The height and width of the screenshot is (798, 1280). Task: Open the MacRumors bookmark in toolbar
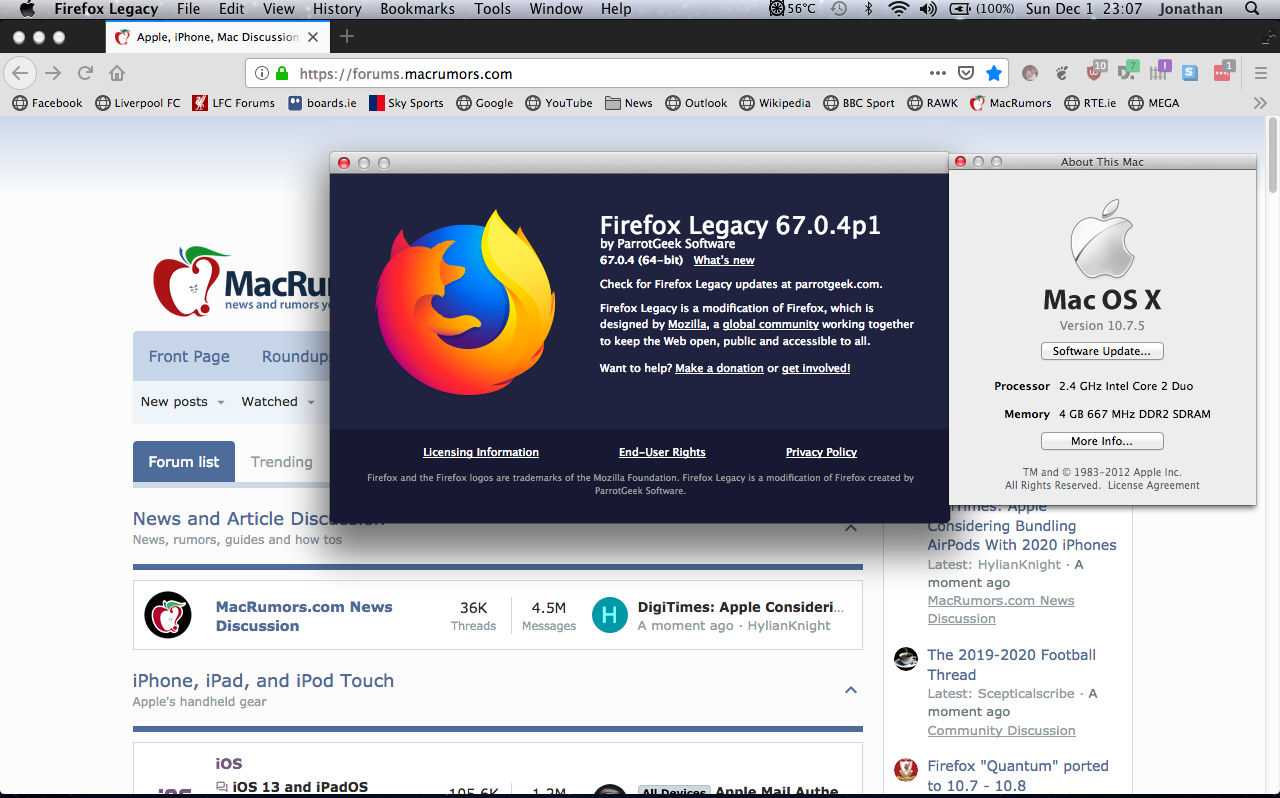click(1011, 103)
